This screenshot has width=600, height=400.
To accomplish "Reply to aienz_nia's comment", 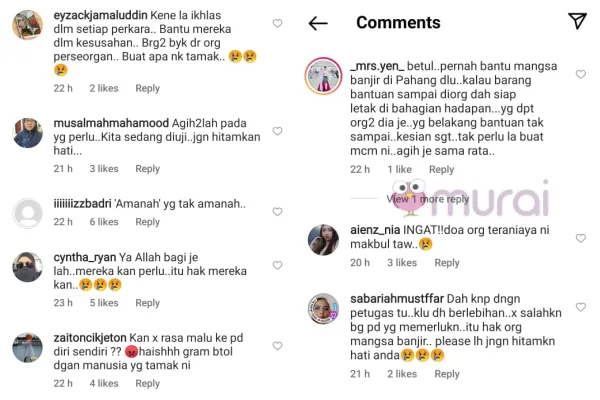I will (x=447, y=263).
